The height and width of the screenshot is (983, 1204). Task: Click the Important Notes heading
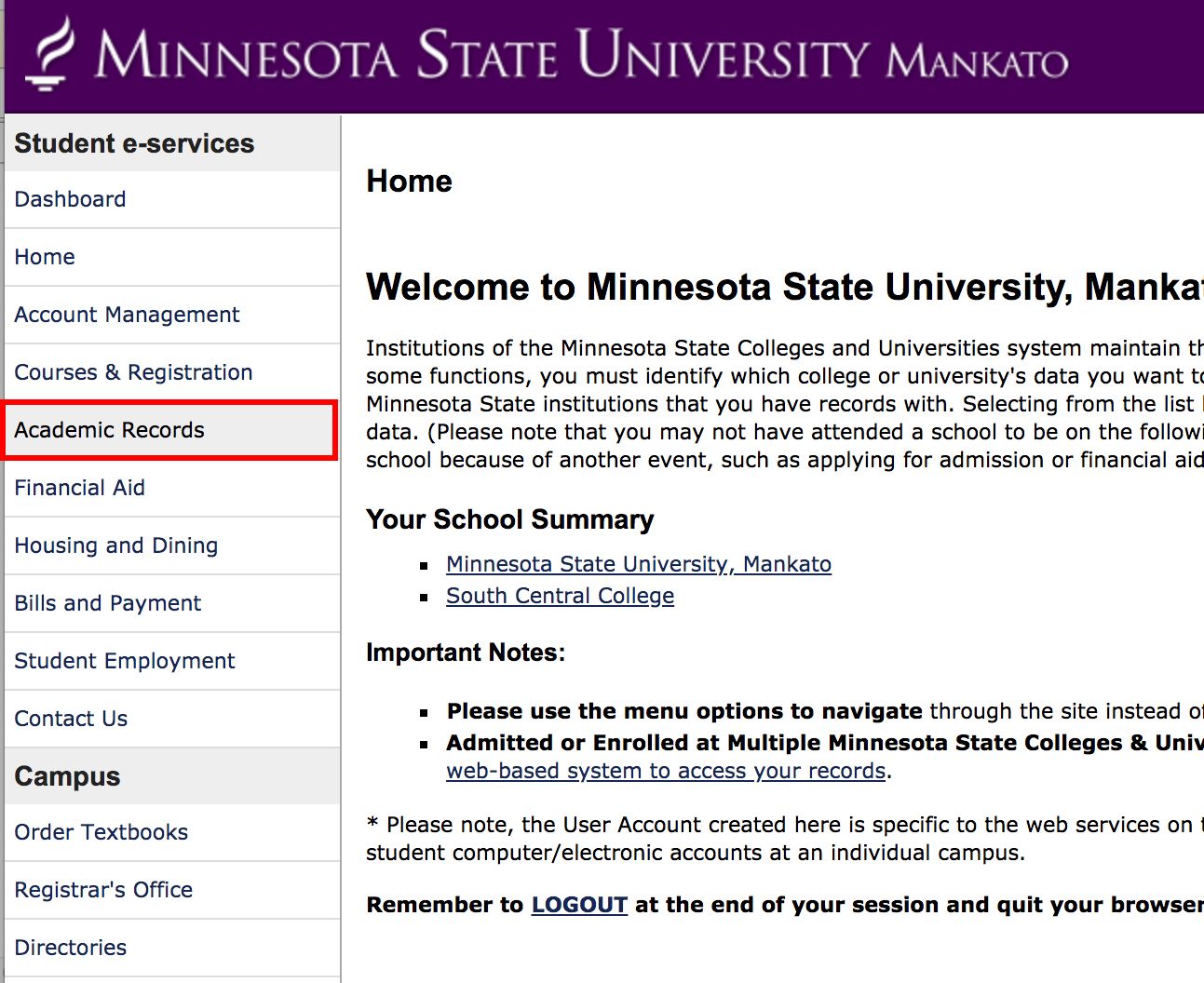[x=466, y=653]
